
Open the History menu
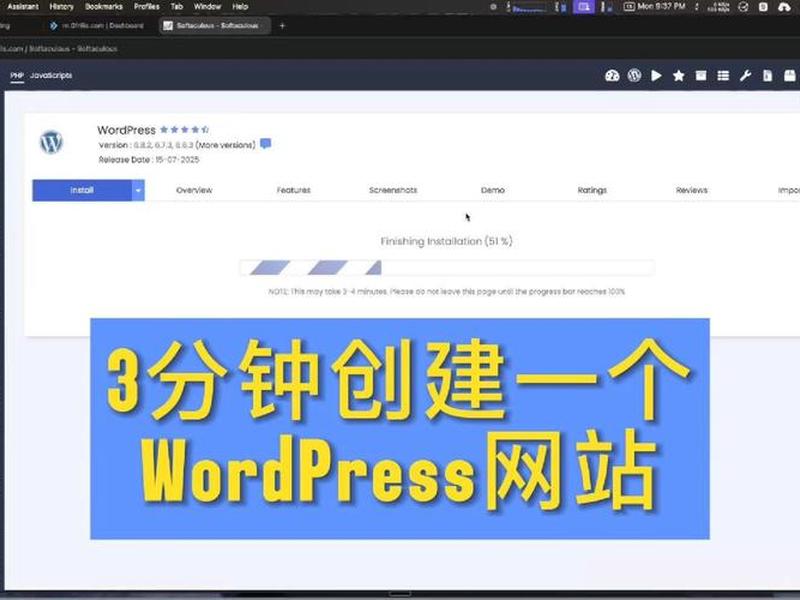tap(61, 7)
